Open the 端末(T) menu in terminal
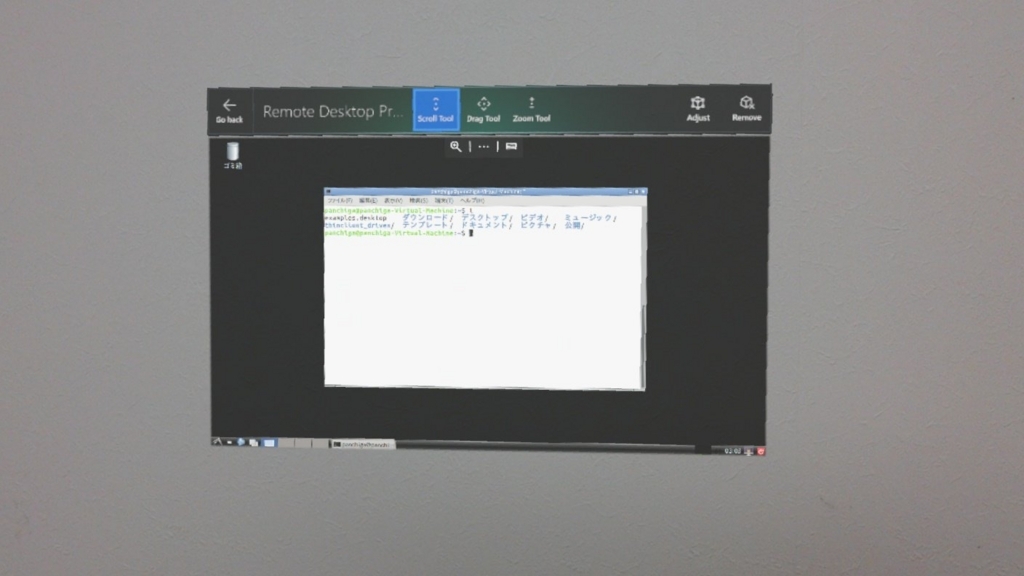The height and width of the screenshot is (576, 1024). (x=444, y=200)
